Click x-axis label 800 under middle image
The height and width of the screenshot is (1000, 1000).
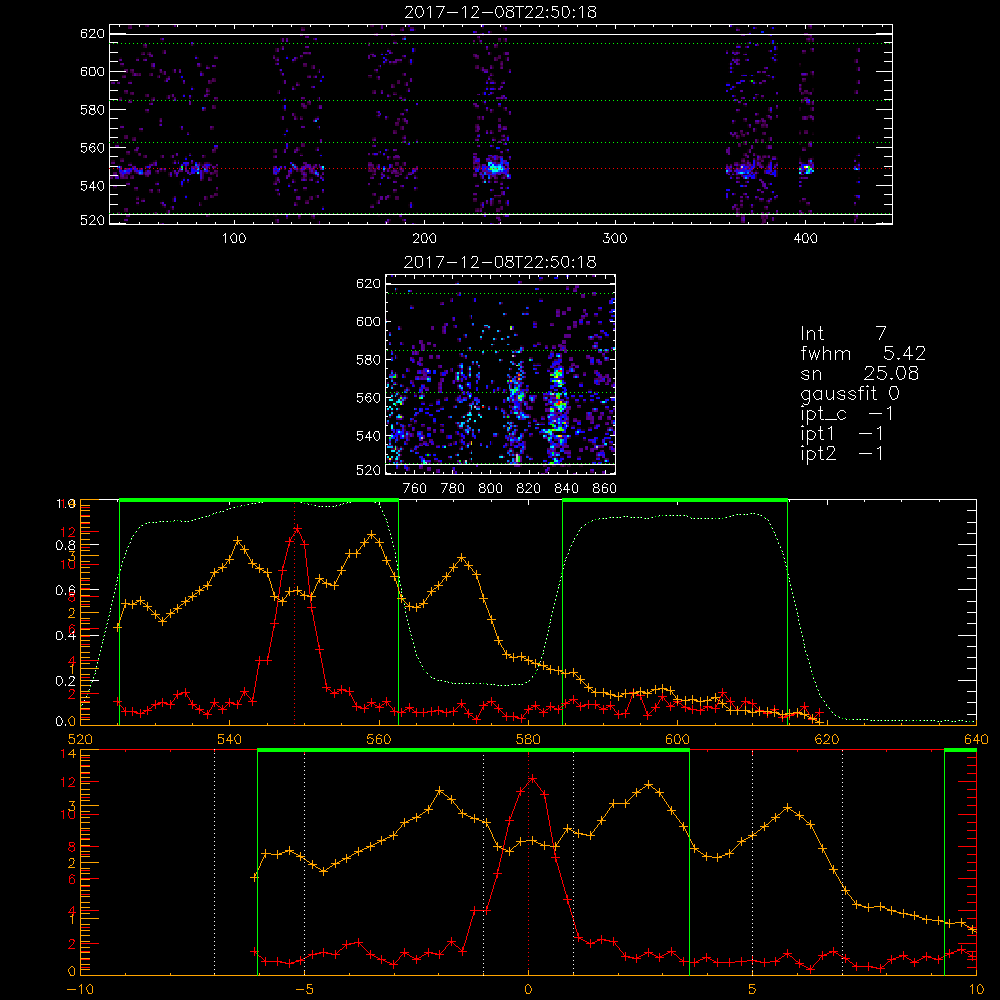(x=490, y=489)
